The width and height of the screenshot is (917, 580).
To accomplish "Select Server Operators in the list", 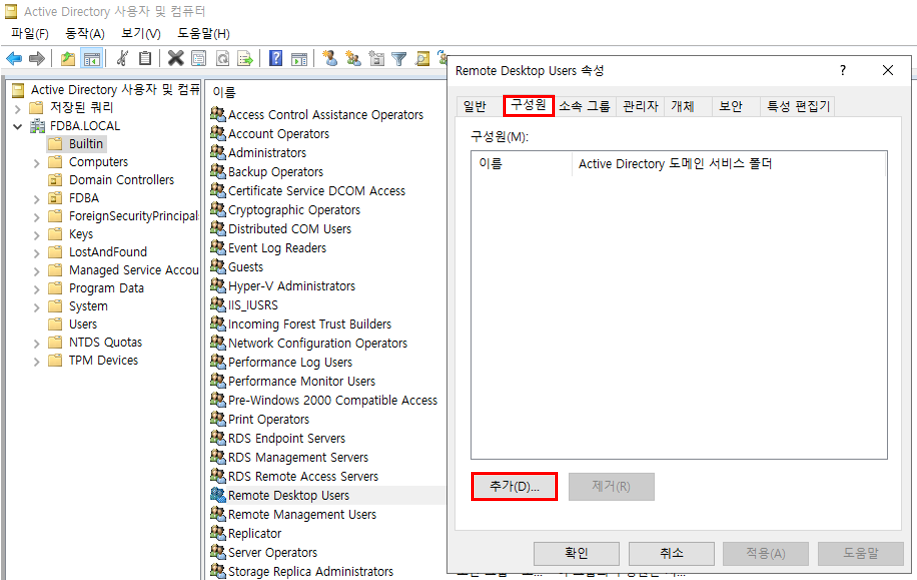I will tap(273, 553).
